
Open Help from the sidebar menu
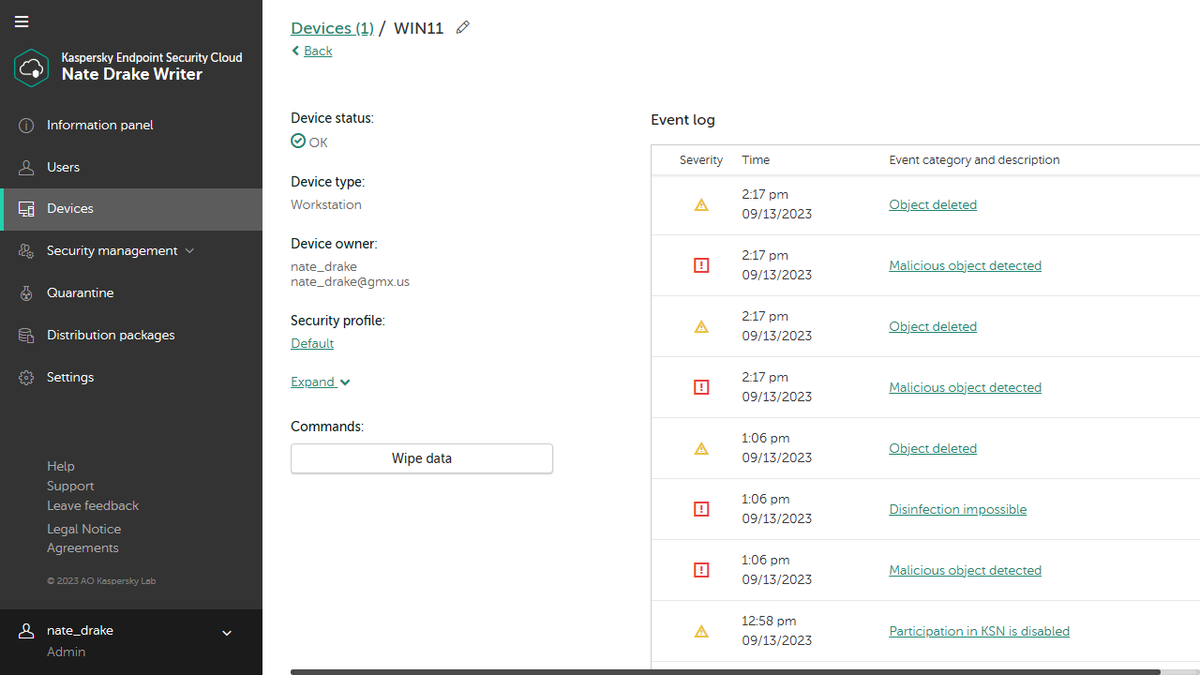click(x=60, y=465)
